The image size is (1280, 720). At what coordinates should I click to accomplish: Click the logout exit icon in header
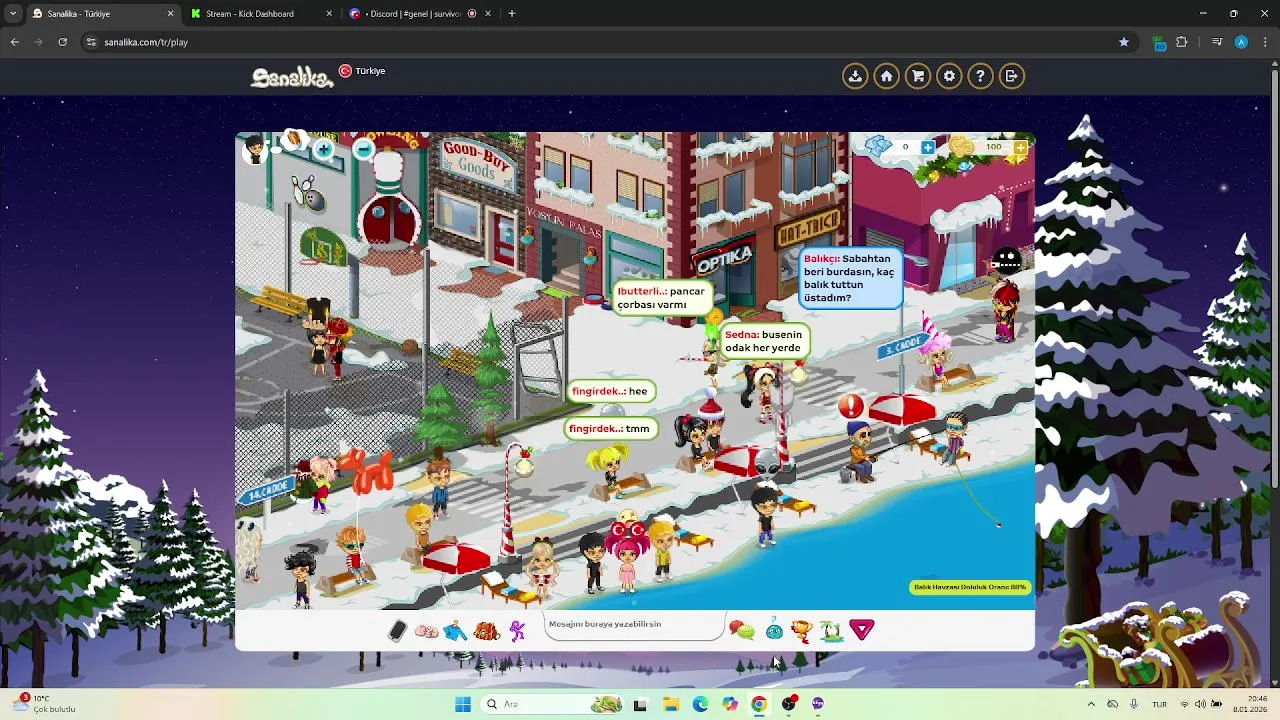[1011, 76]
